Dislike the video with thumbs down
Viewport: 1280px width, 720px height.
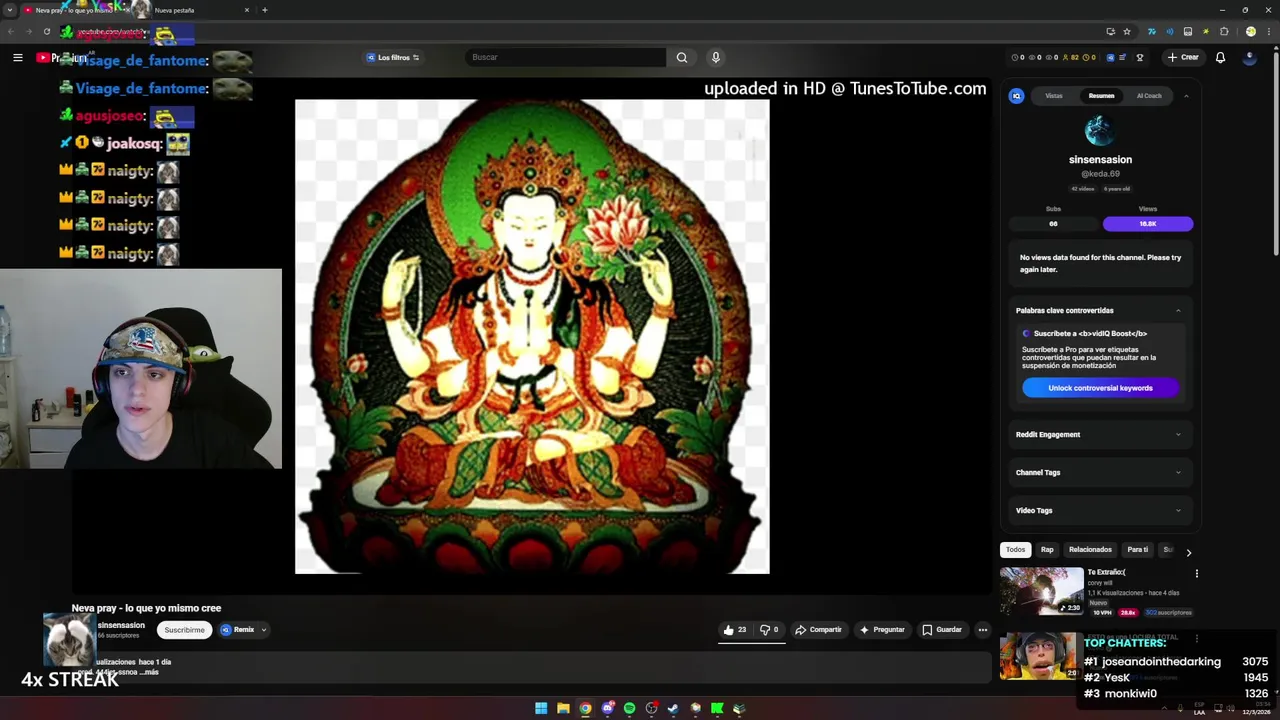(x=769, y=630)
